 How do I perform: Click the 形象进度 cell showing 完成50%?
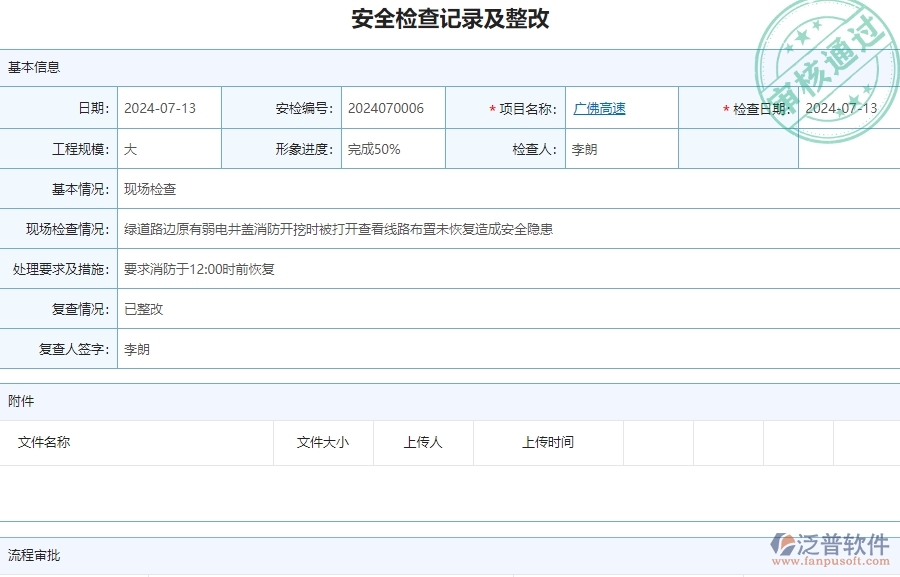pyautogui.click(x=374, y=148)
